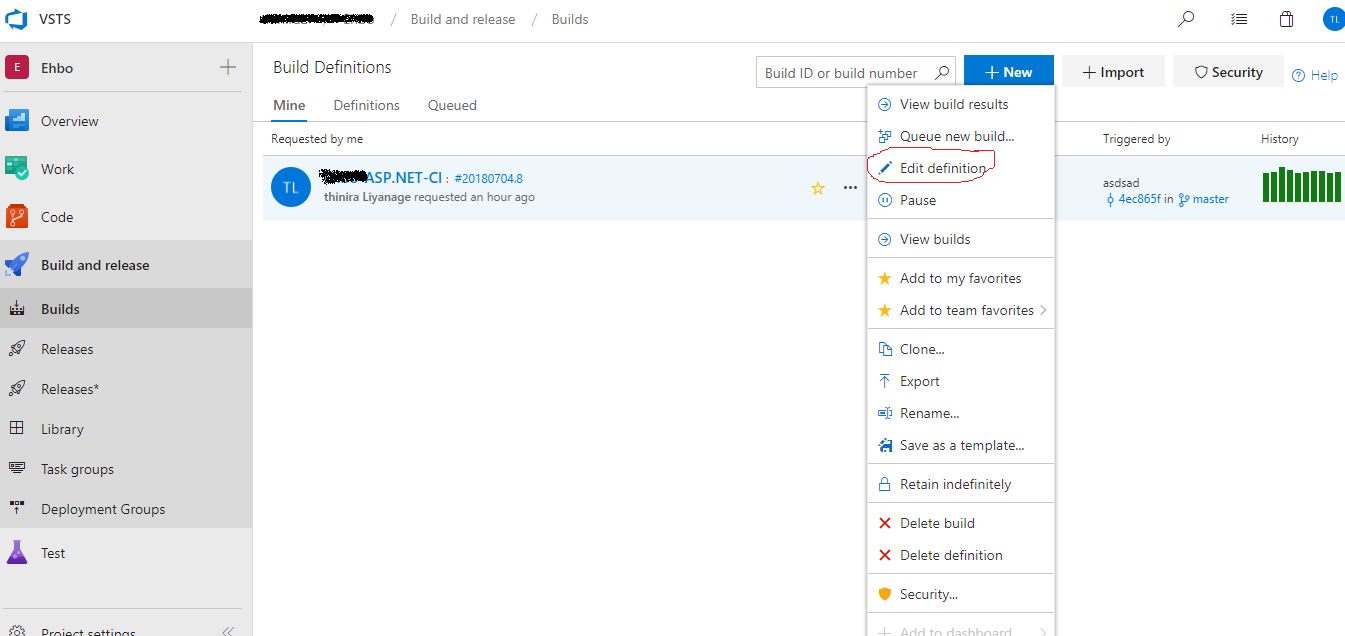Open the TL user profile avatar in header
The width and height of the screenshot is (1345, 636).
tap(1334, 19)
